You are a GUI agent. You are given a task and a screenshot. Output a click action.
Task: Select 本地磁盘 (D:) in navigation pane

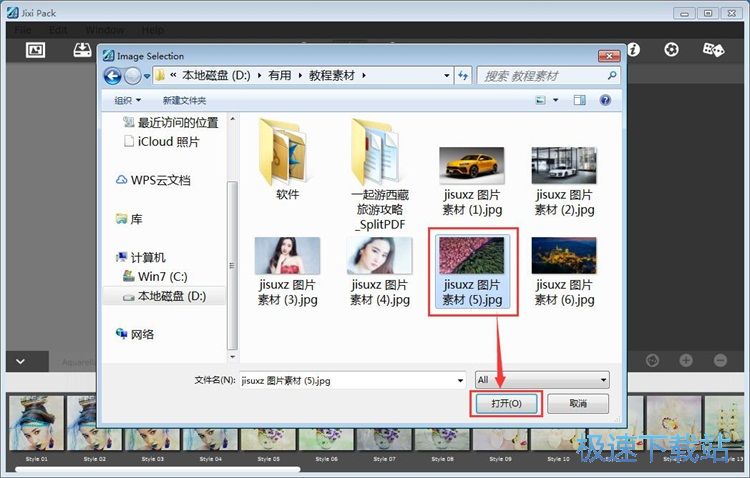(164, 296)
